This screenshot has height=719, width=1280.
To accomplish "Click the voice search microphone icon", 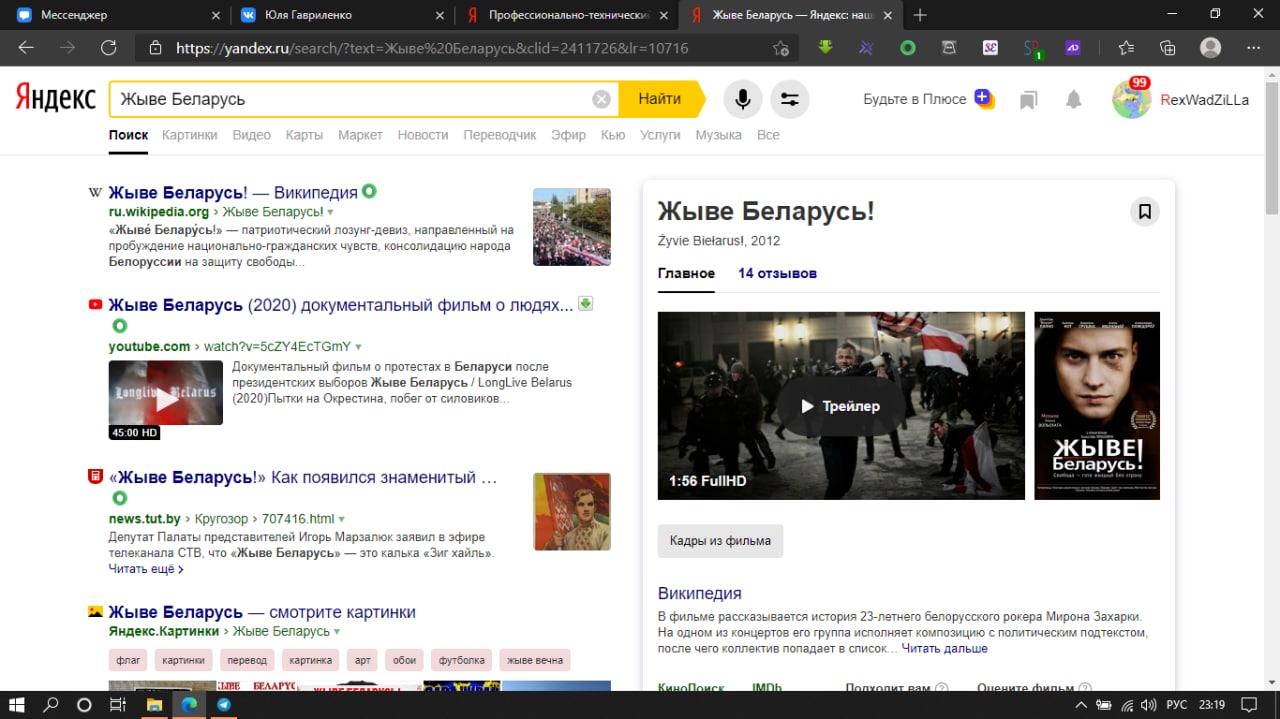I will (x=743, y=99).
